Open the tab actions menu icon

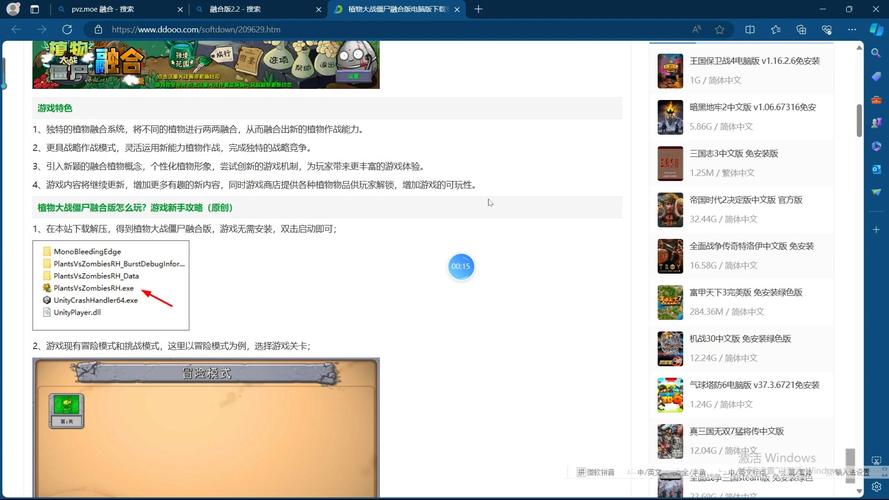(x=35, y=9)
